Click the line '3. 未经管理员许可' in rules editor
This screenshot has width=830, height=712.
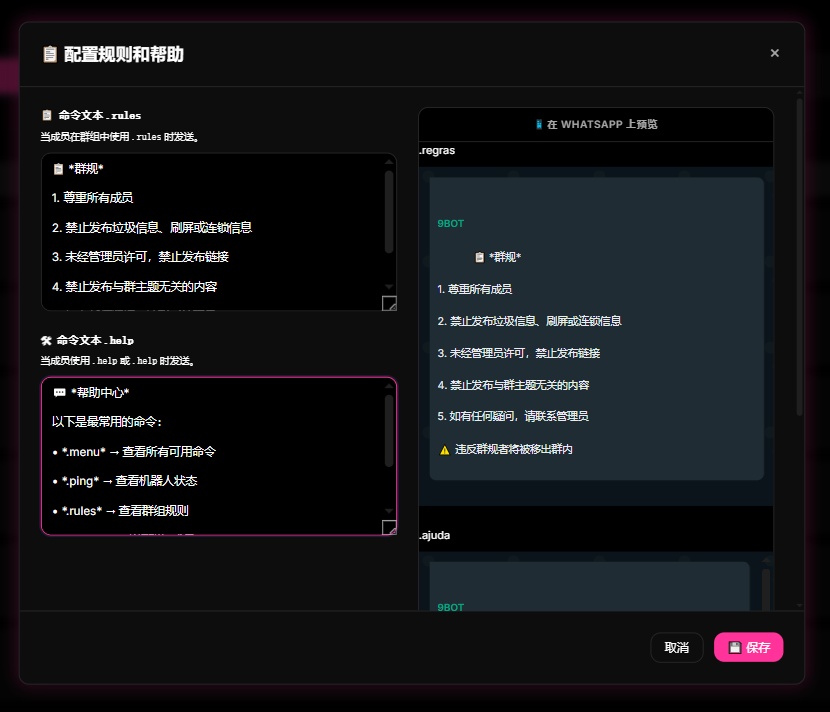click(x=140, y=257)
